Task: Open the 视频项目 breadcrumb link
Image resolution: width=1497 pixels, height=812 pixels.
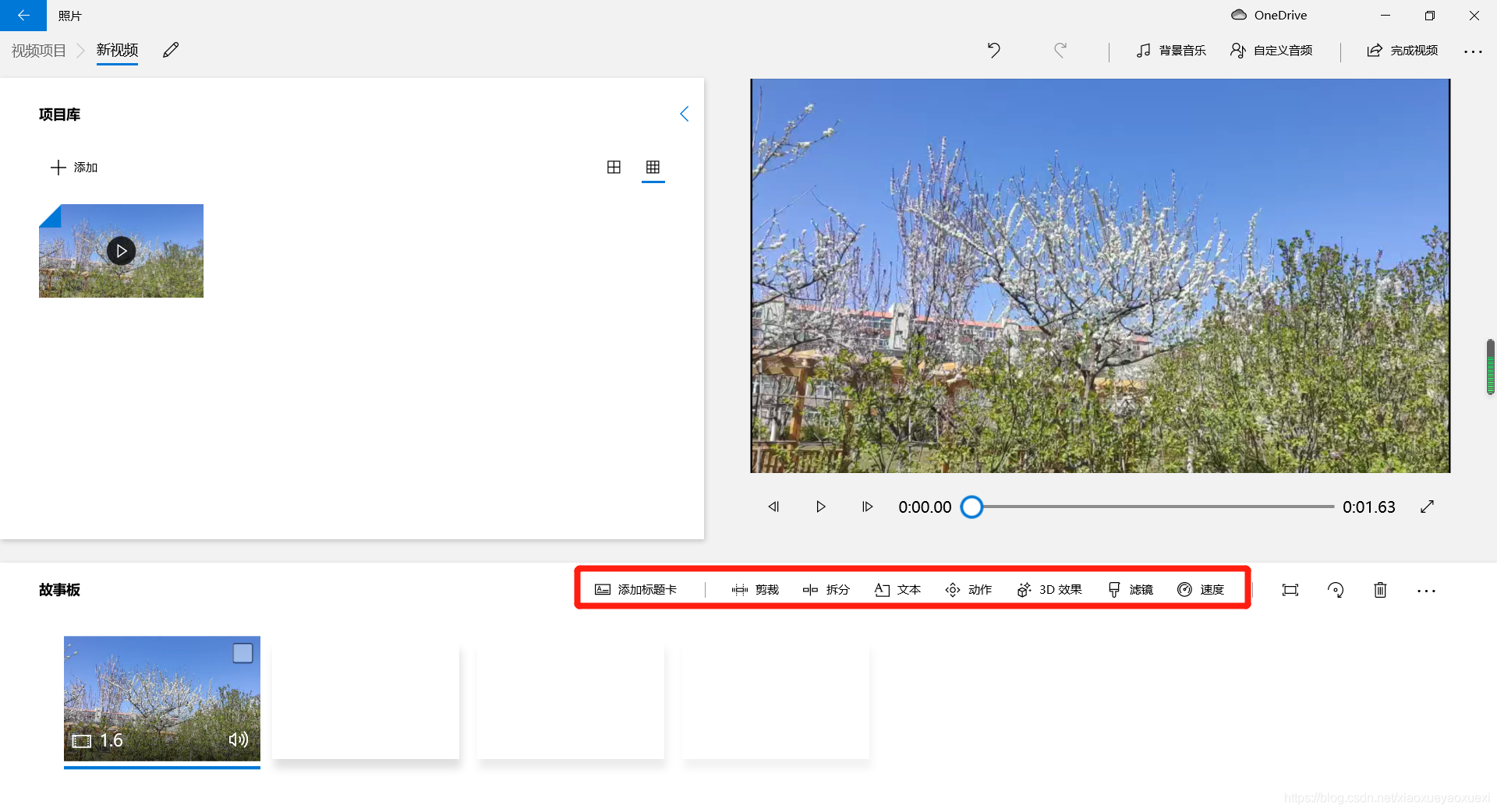Action: pos(39,51)
